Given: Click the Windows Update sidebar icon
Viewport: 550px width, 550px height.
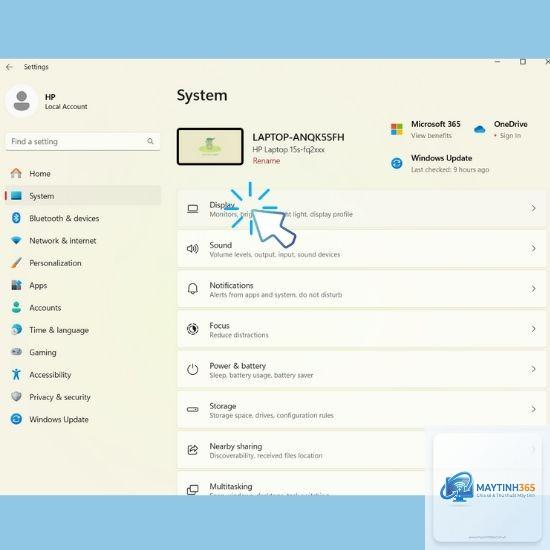Looking at the screenshot, I should pyautogui.click(x=16, y=419).
